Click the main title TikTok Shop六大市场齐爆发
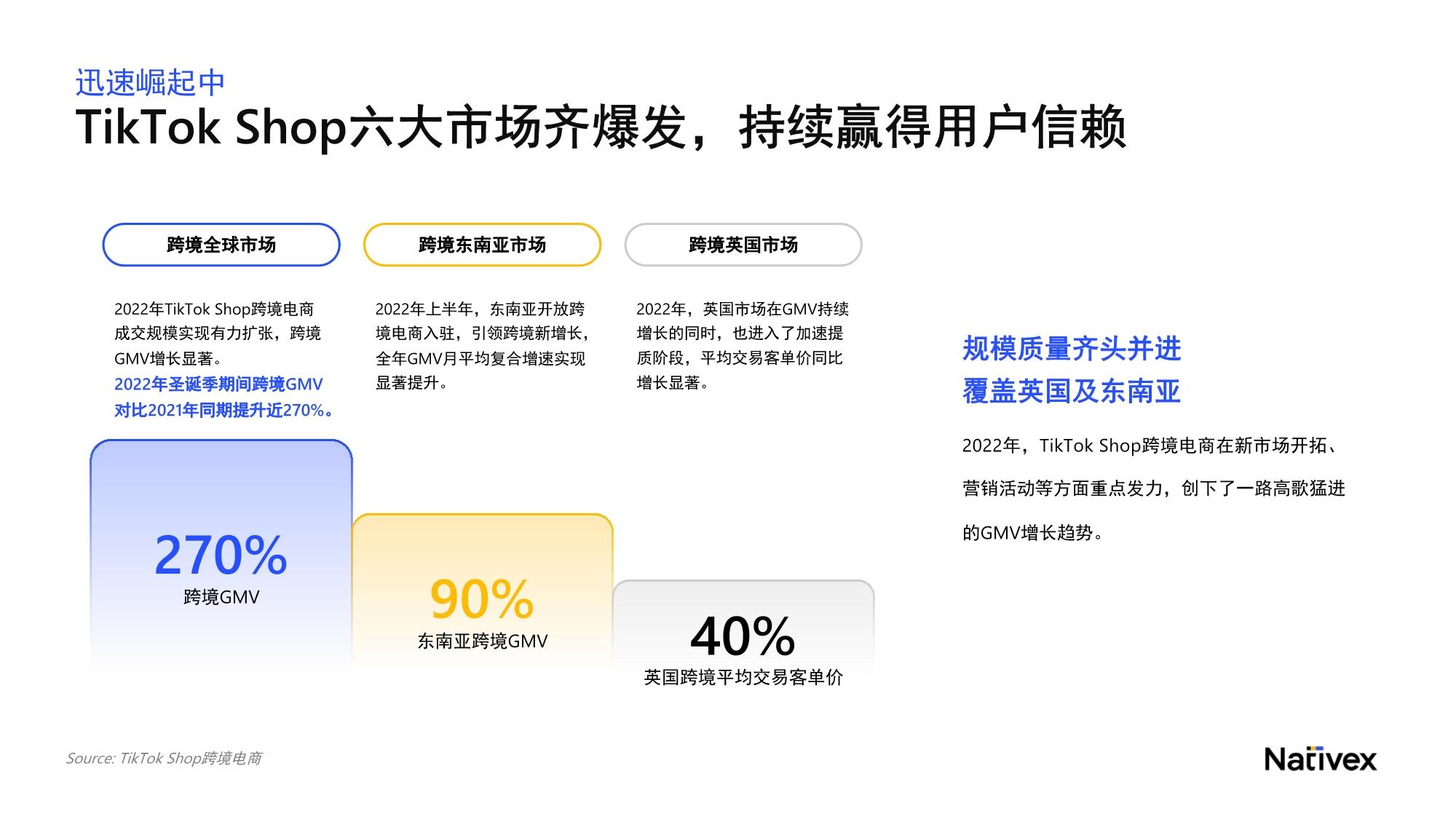This screenshot has height=819, width=1456. 381,128
